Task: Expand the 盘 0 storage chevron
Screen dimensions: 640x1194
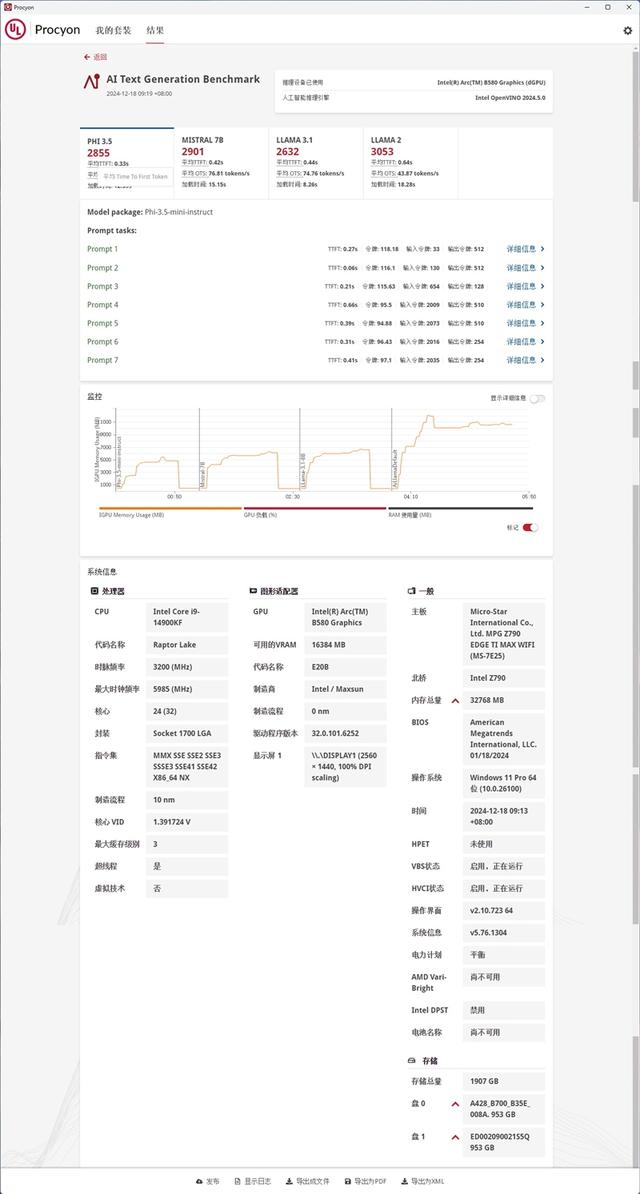Action: [x=456, y=1103]
